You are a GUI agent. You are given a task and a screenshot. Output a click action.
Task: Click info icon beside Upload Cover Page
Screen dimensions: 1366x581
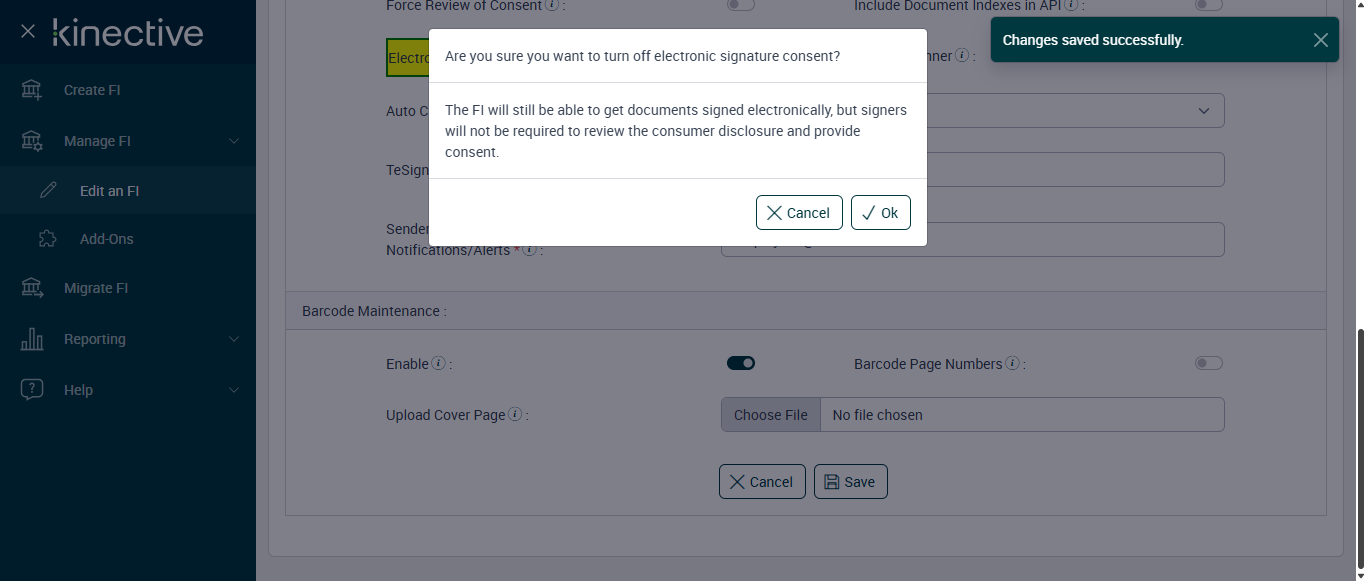coord(515,415)
